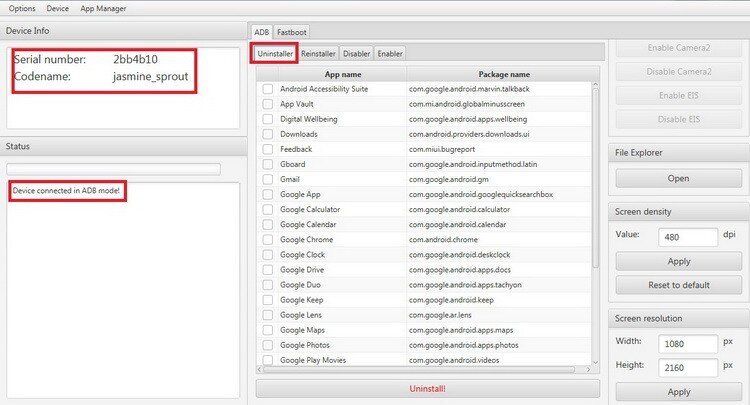Click serial number 2bb4b10
The image size is (750, 405).
(135, 59)
